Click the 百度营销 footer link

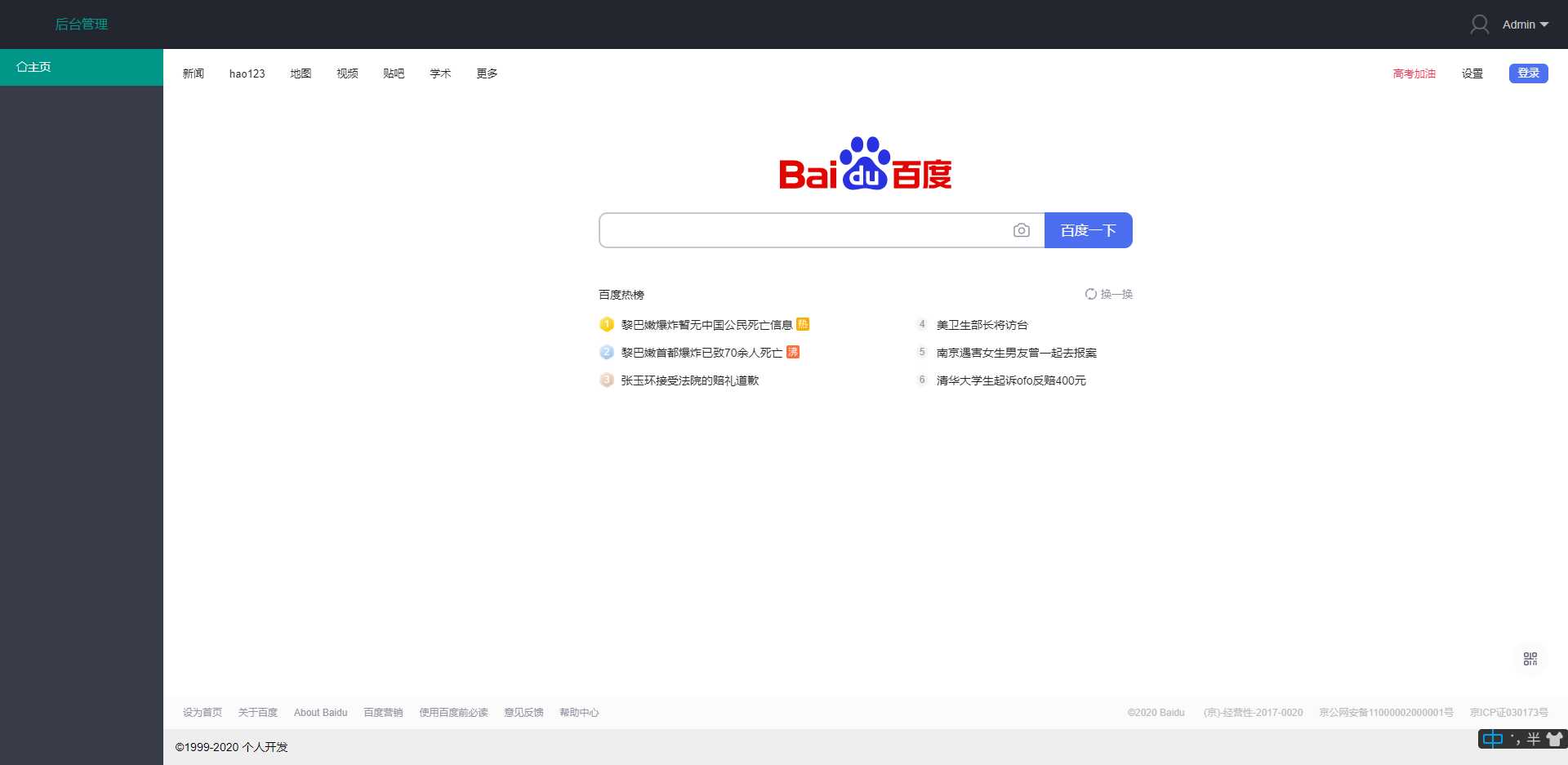coord(383,713)
